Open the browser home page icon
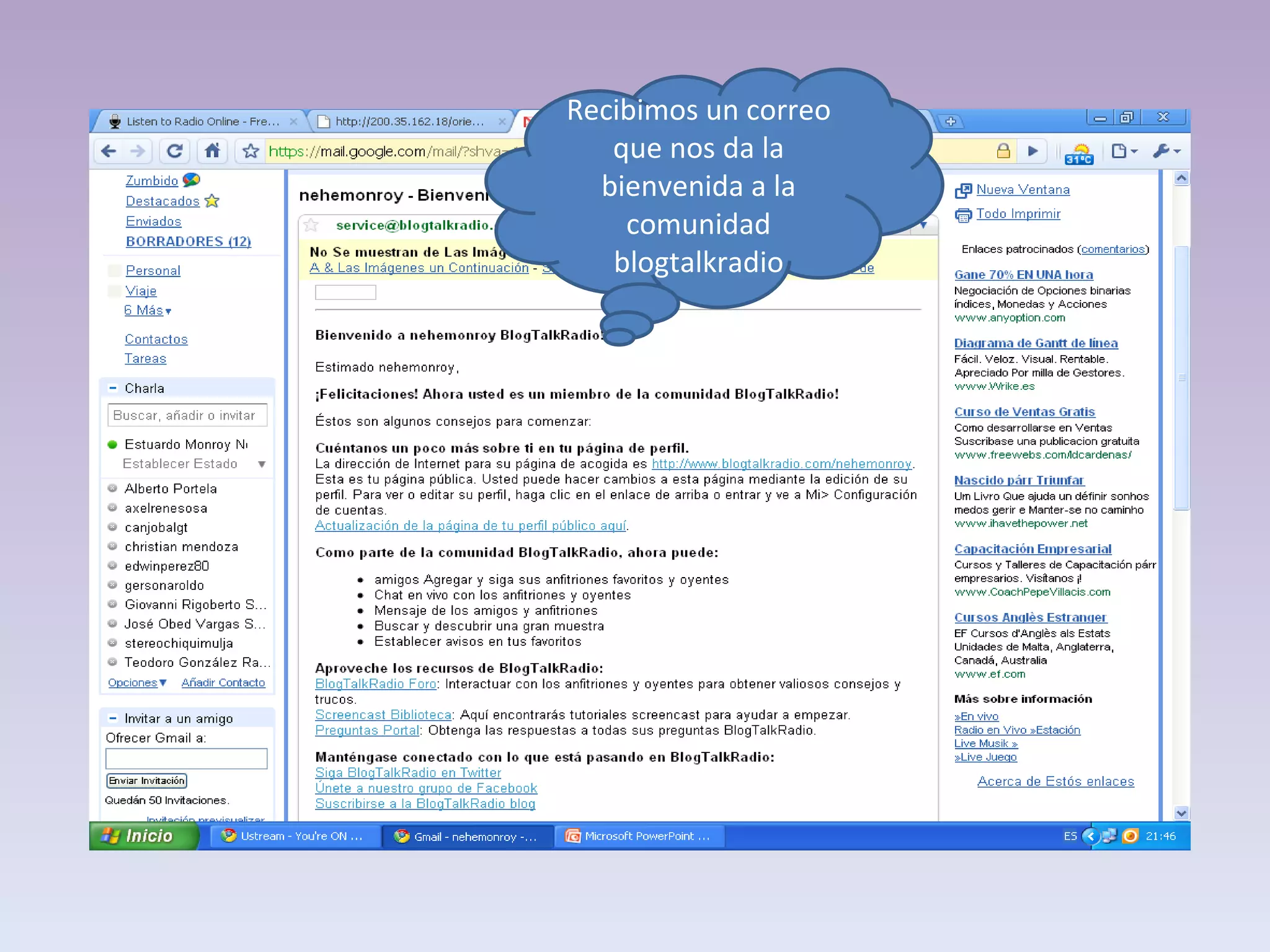 [x=212, y=151]
